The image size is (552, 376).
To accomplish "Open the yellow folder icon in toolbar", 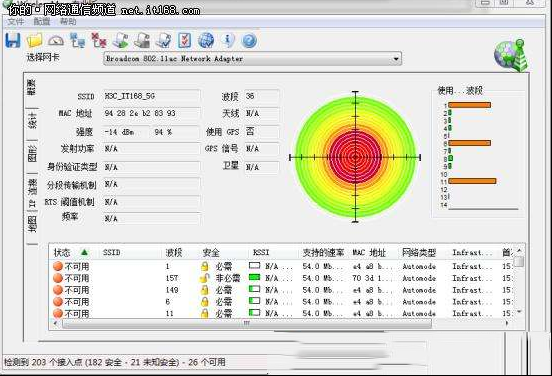I will tap(34, 40).
